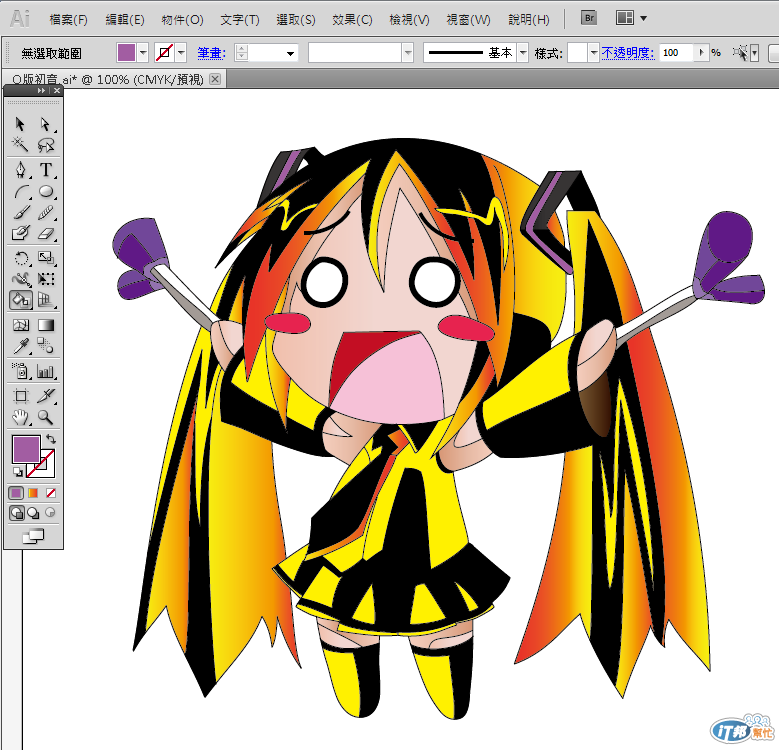Viewport: 779px width, 750px height.
Task: Open stroke color dropdown in control bar
Action: pyautogui.click(x=181, y=52)
